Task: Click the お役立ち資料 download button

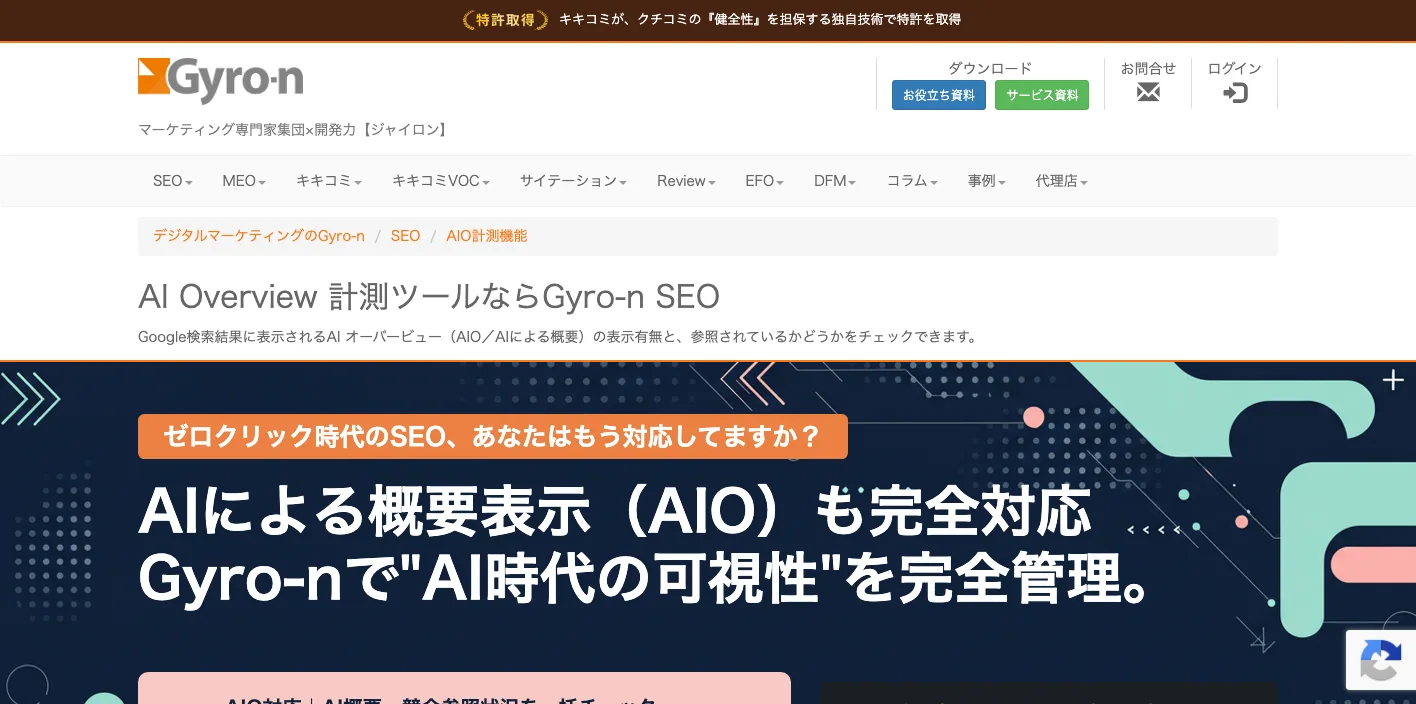Action: pyautogui.click(x=939, y=95)
